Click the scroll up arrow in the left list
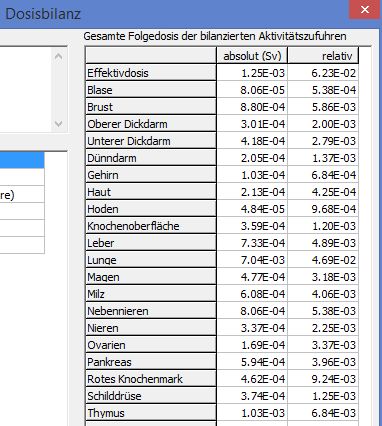382x426 pixels. [58, 56]
